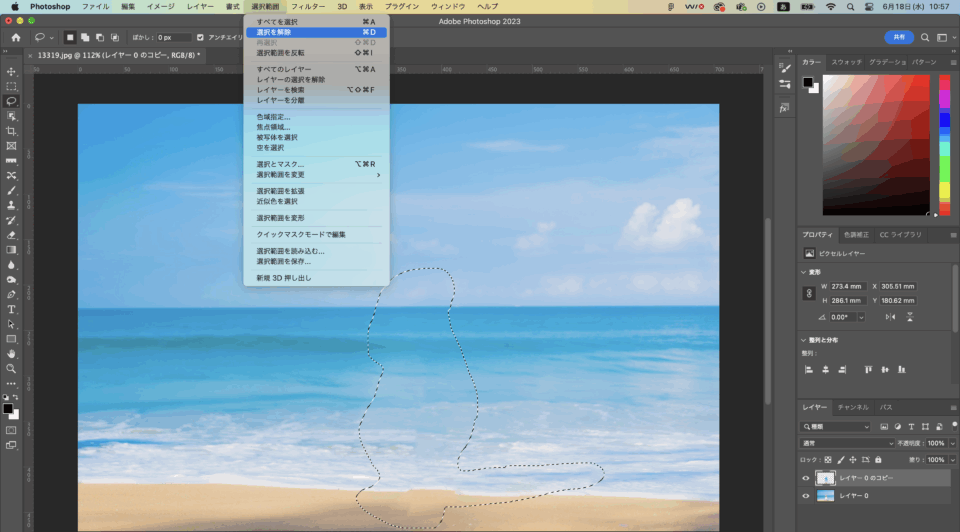This screenshot has width=960, height=532.
Task: Choose クイックマスクモードで編集 menu entry
Action: 317,234
